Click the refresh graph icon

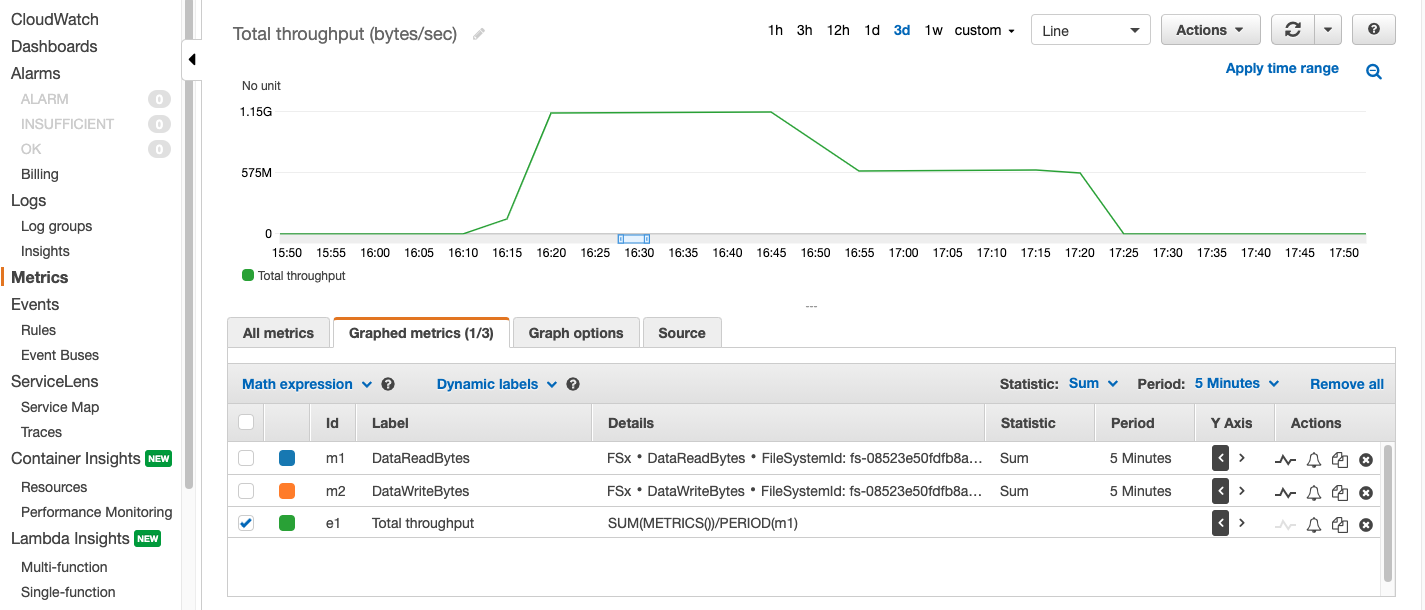tap(1293, 30)
